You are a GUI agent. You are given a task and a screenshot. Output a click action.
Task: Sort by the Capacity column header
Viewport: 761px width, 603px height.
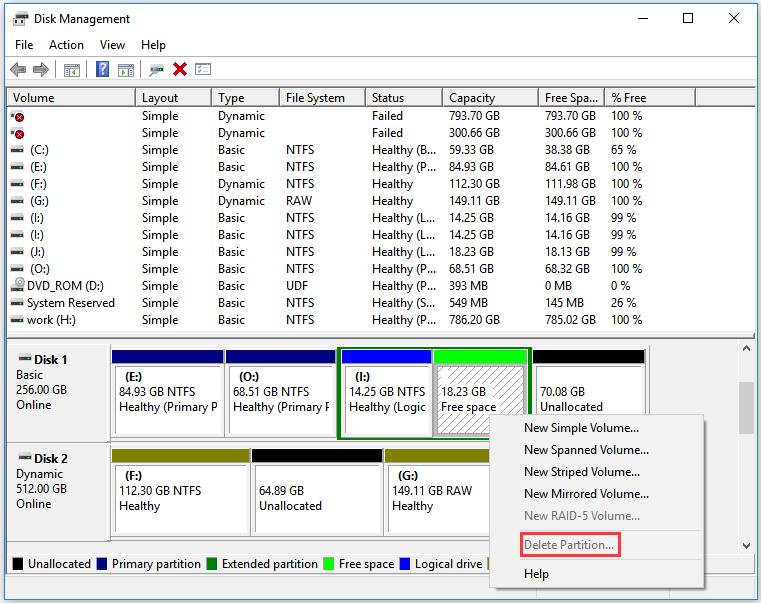pos(490,98)
